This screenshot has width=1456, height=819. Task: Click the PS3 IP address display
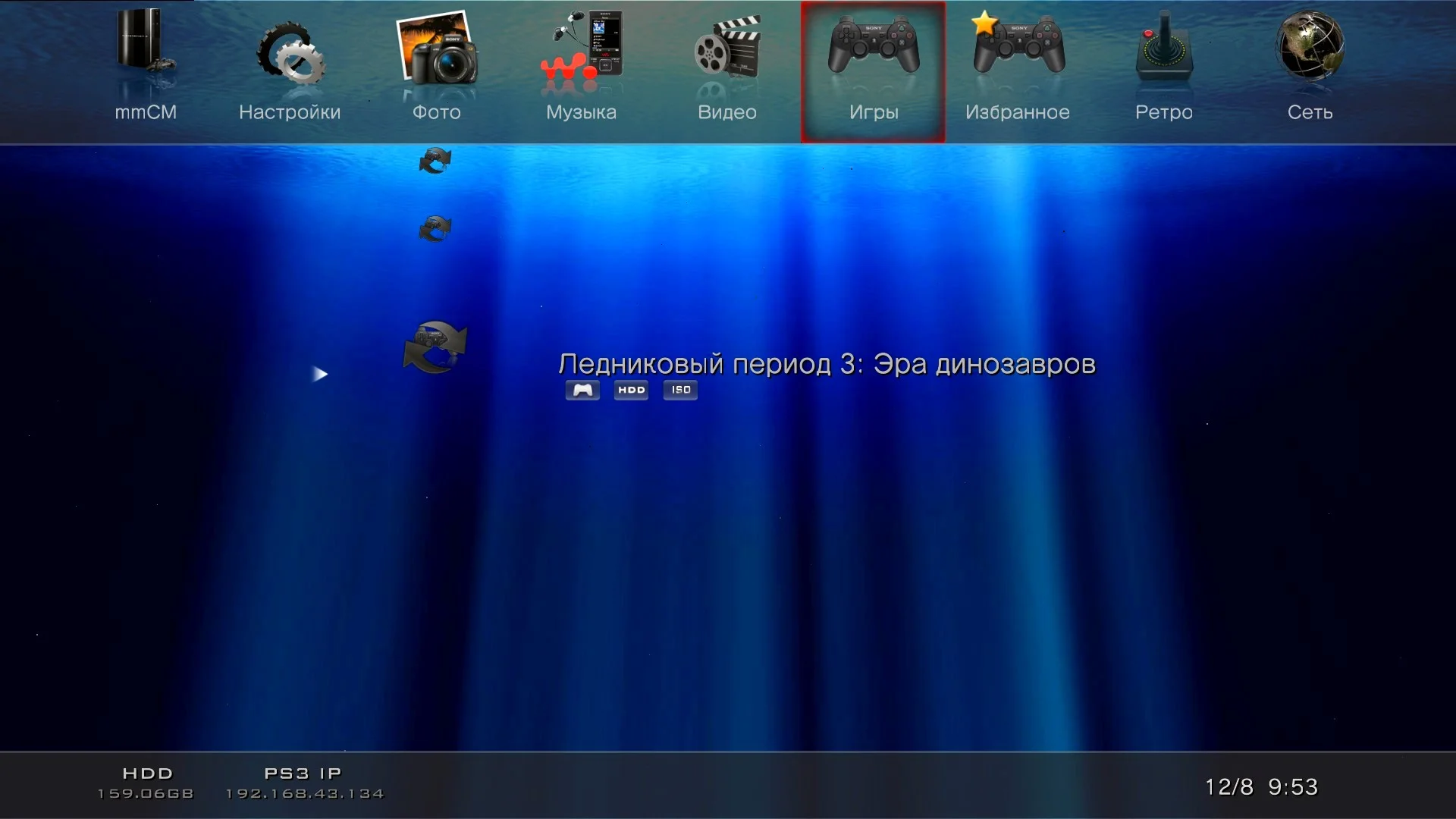click(x=304, y=783)
